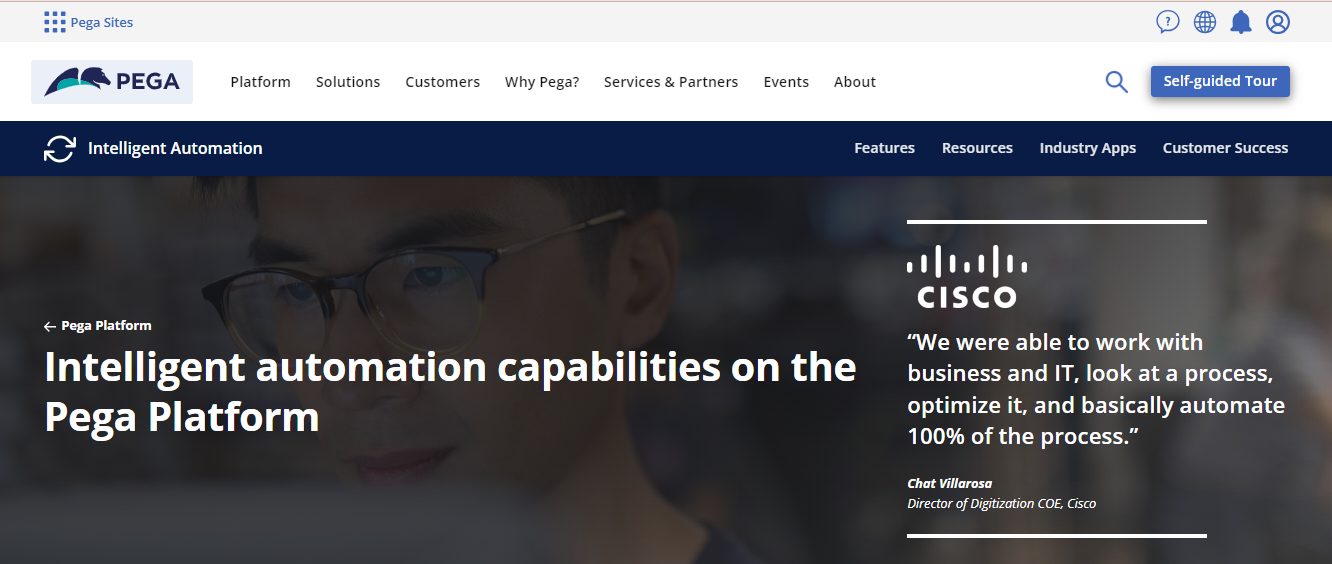Jump to the Features section
The width and height of the screenshot is (1332, 564).
(884, 148)
